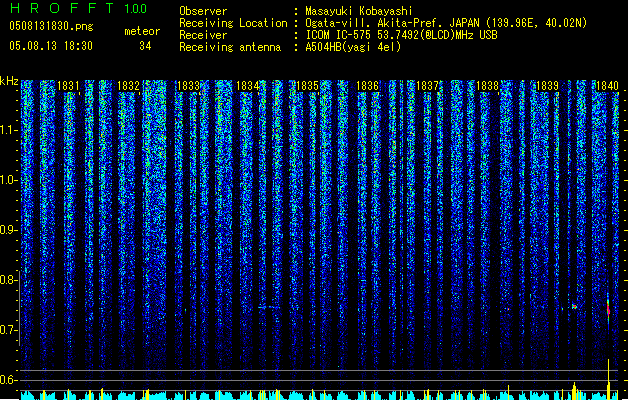The height and width of the screenshot is (400, 629).
Task: Click the 1838 time marker
Action: click(487, 86)
